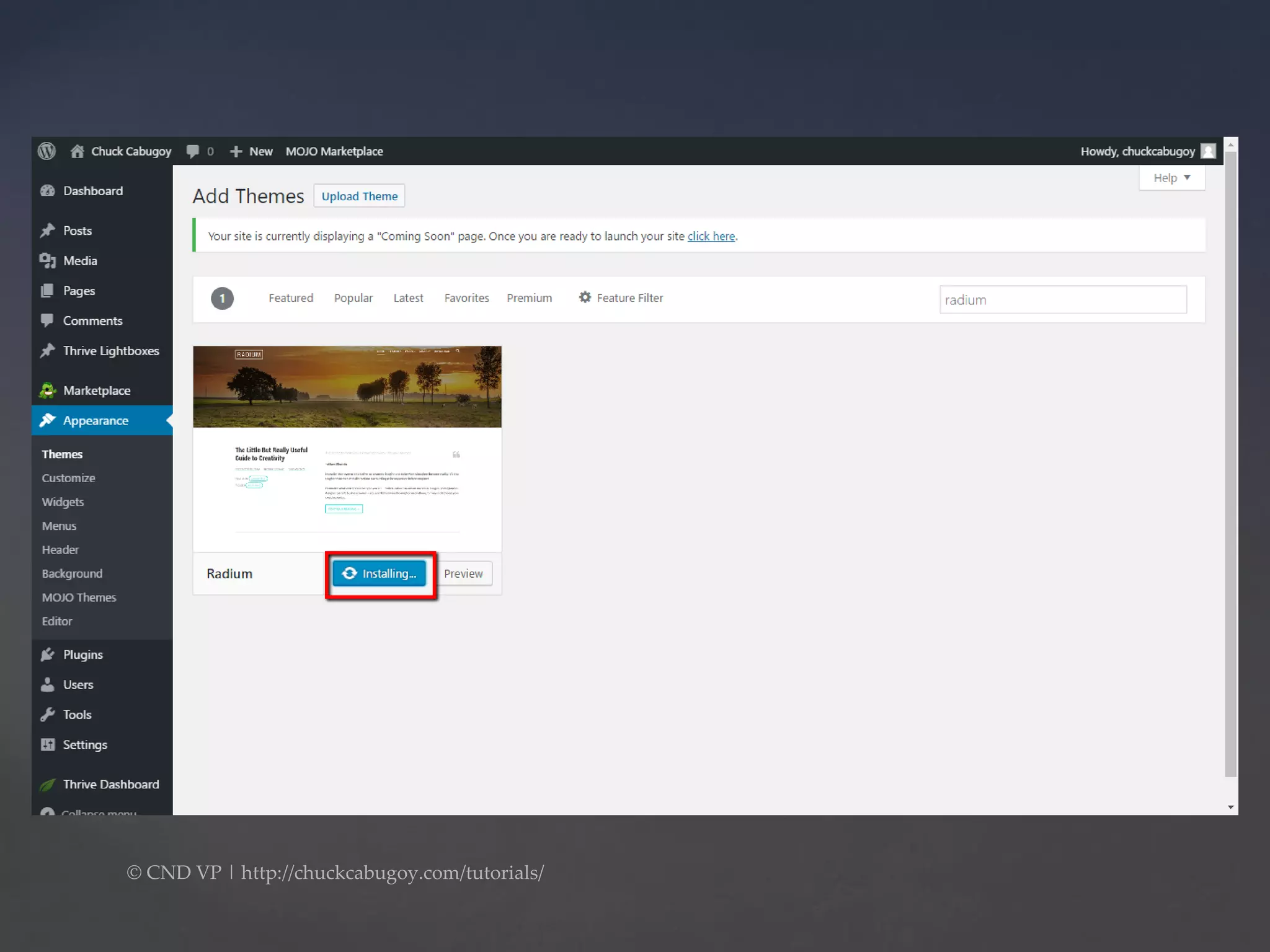
Task: Open the Themes submenu item
Action: coord(62,454)
